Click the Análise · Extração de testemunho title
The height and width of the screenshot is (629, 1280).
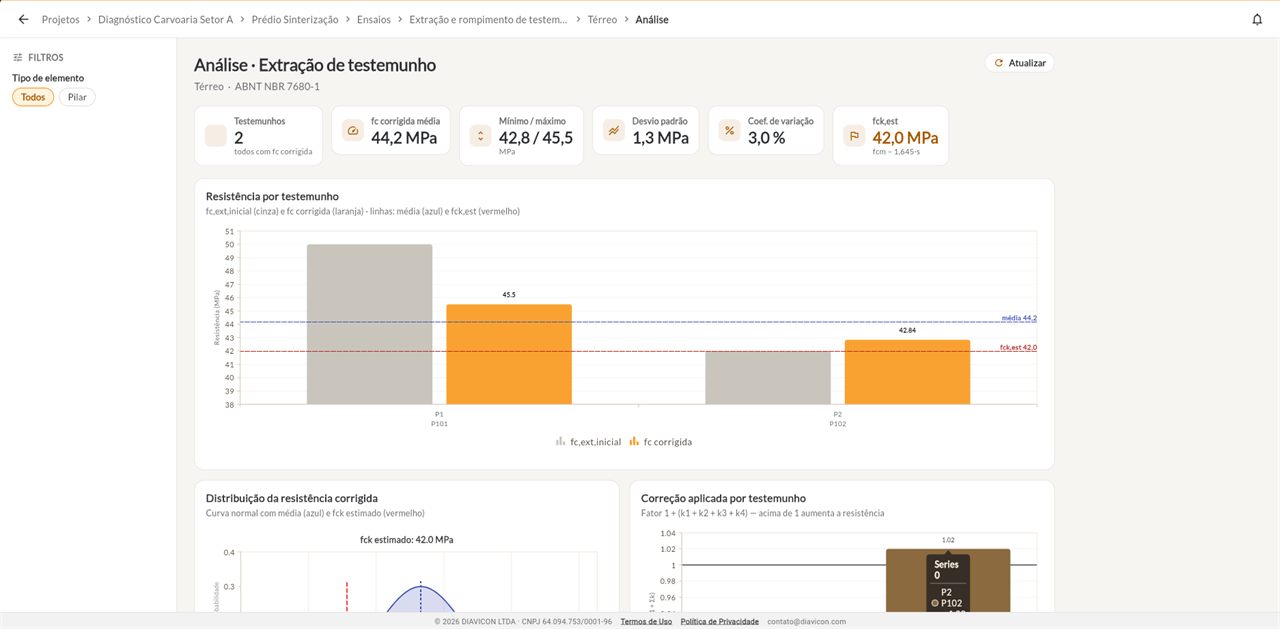click(315, 65)
